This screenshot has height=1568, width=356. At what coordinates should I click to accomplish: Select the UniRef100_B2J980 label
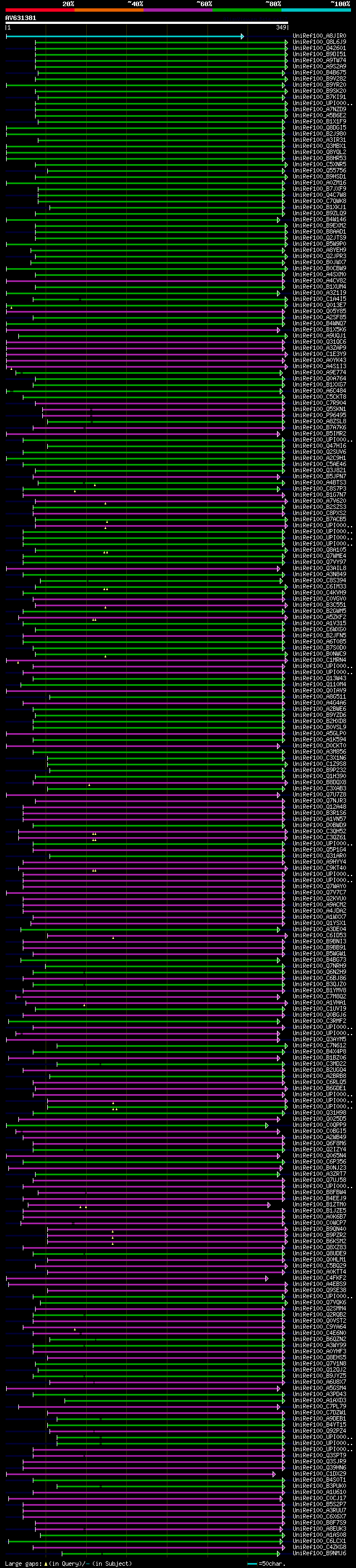(x=319, y=134)
